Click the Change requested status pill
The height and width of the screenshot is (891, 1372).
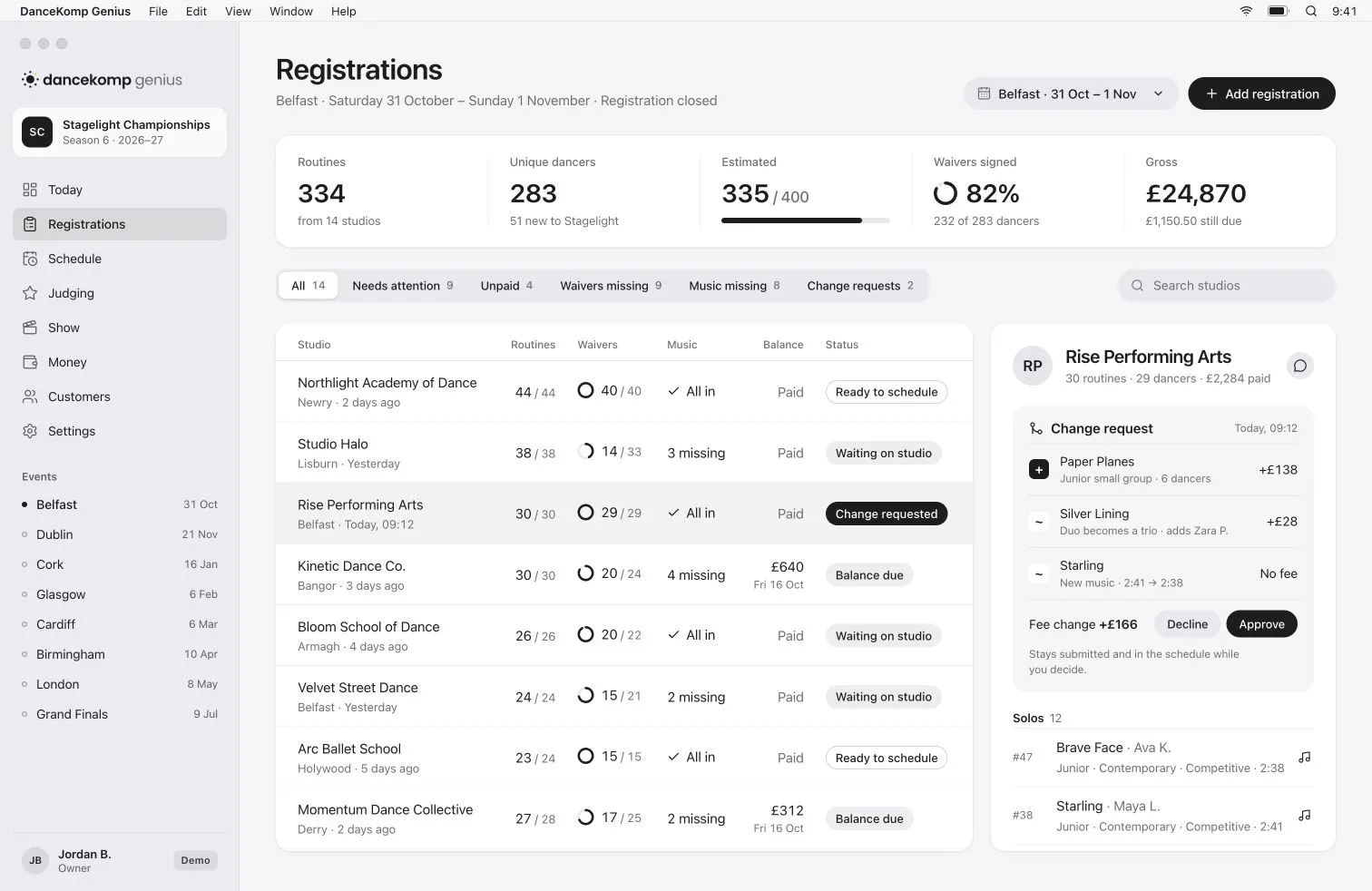pos(886,514)
